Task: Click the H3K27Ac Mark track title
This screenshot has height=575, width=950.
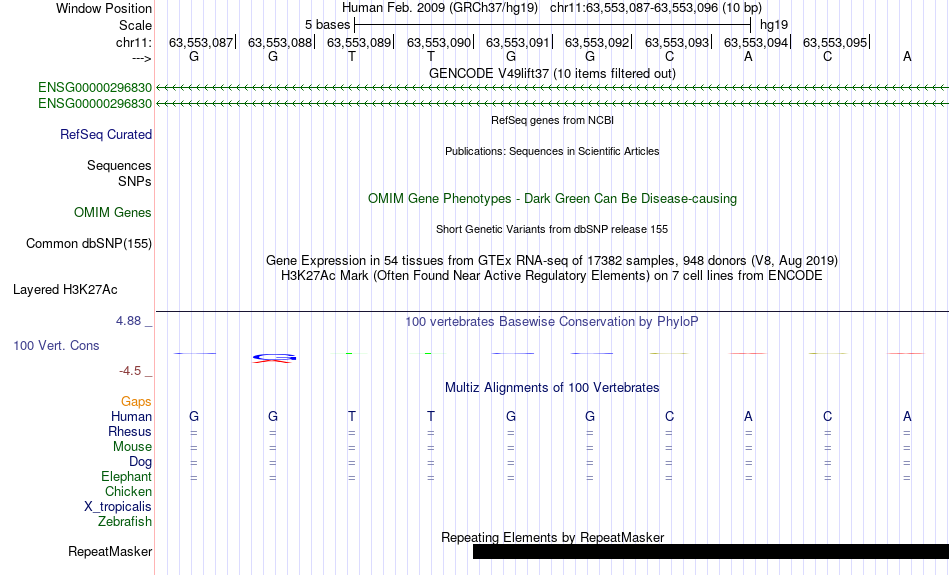Action: [x=552, y=276]
